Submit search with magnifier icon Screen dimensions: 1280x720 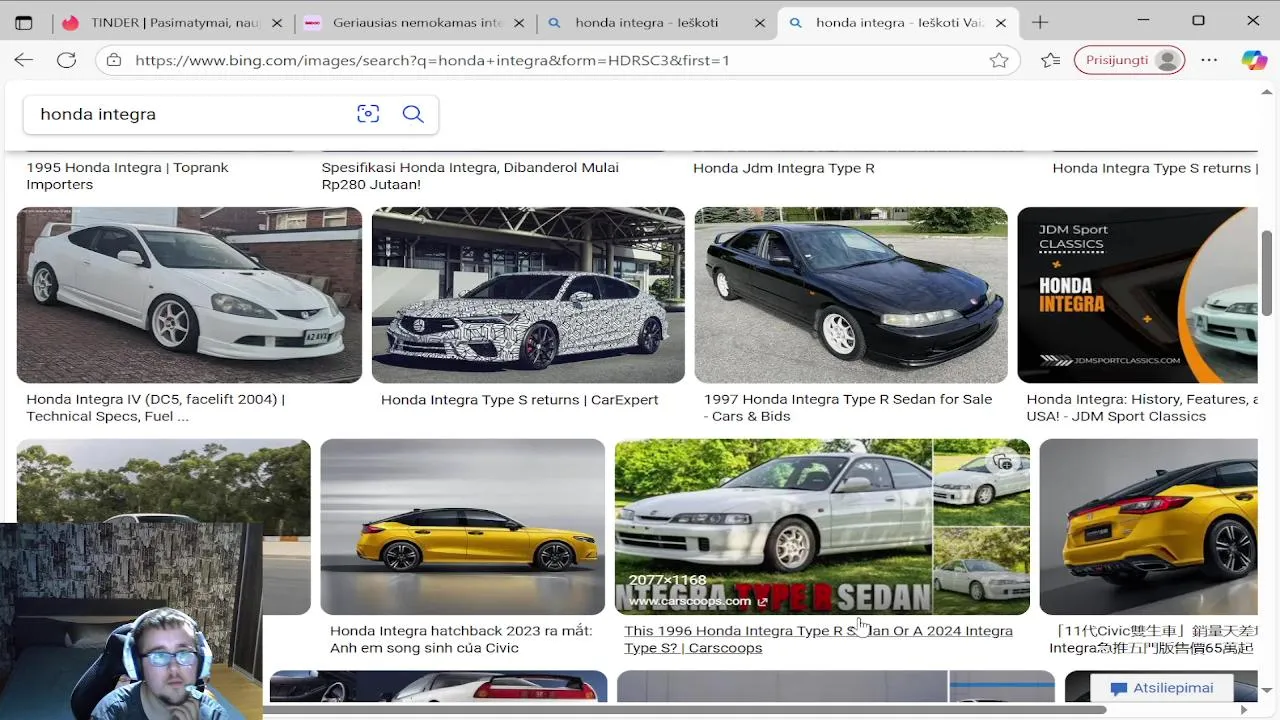tap(413, 114)
